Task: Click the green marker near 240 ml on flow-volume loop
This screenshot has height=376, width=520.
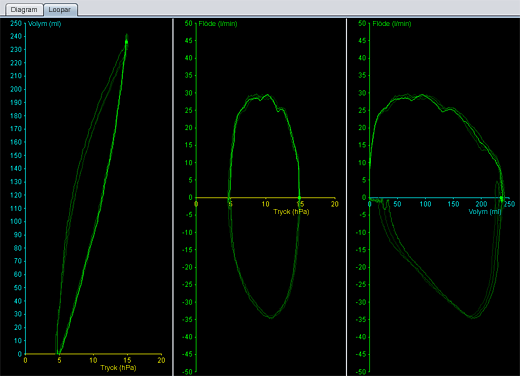Action: coord(501,198)
